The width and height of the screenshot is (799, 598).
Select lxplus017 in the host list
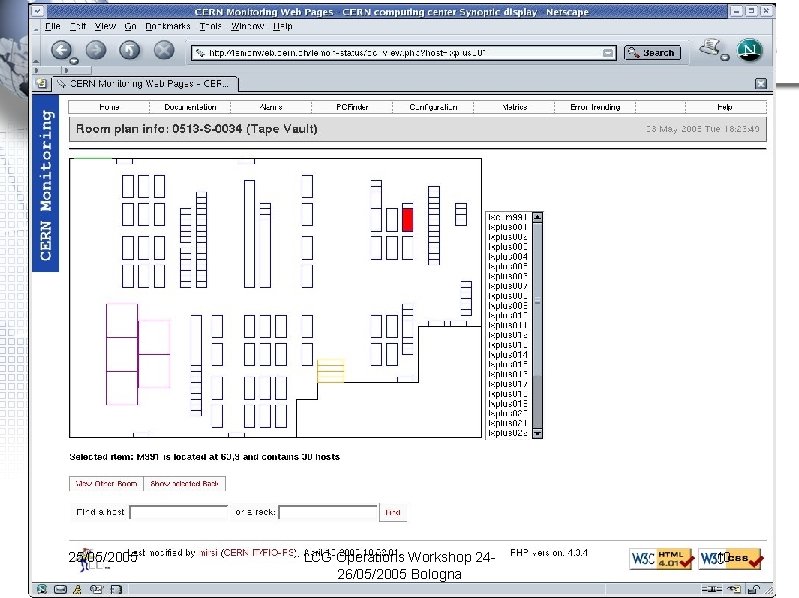tap(507, 384)
